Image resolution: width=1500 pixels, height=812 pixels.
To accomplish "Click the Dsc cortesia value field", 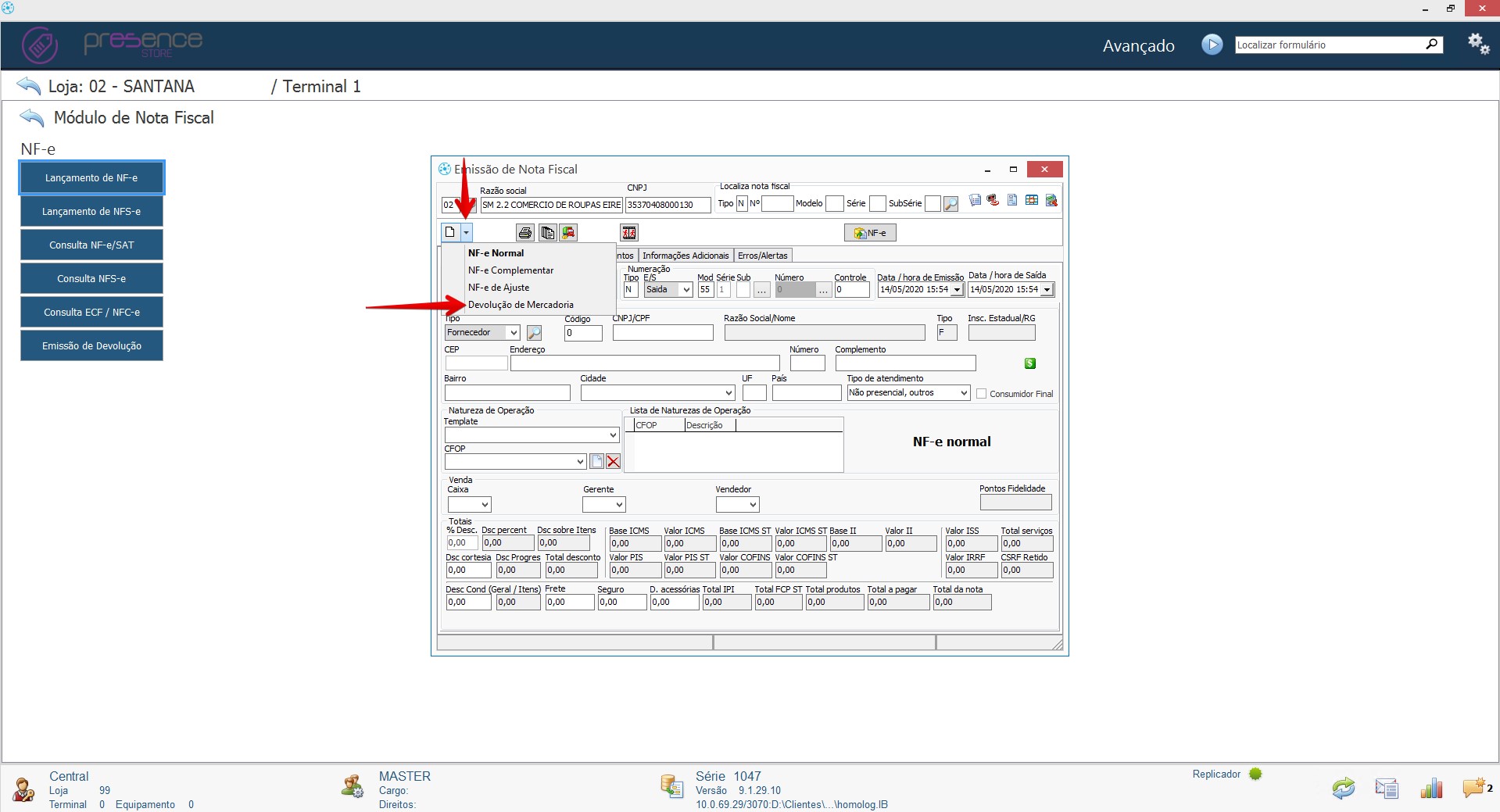I will (469, 571).
